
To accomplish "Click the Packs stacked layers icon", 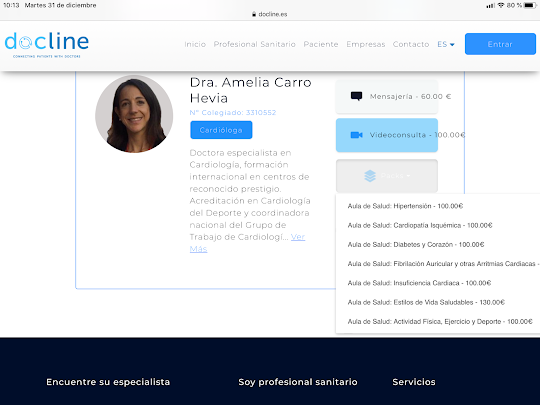I will [370, 176].
